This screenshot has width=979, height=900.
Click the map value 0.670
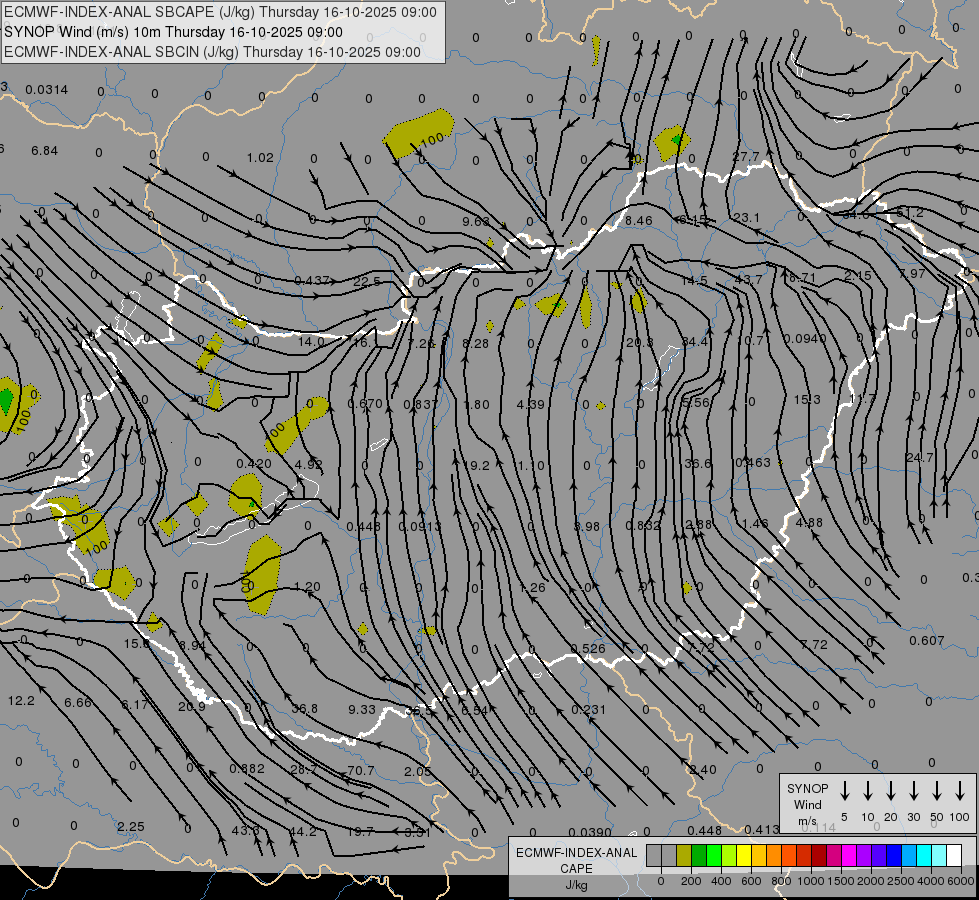tap(365, 403)
